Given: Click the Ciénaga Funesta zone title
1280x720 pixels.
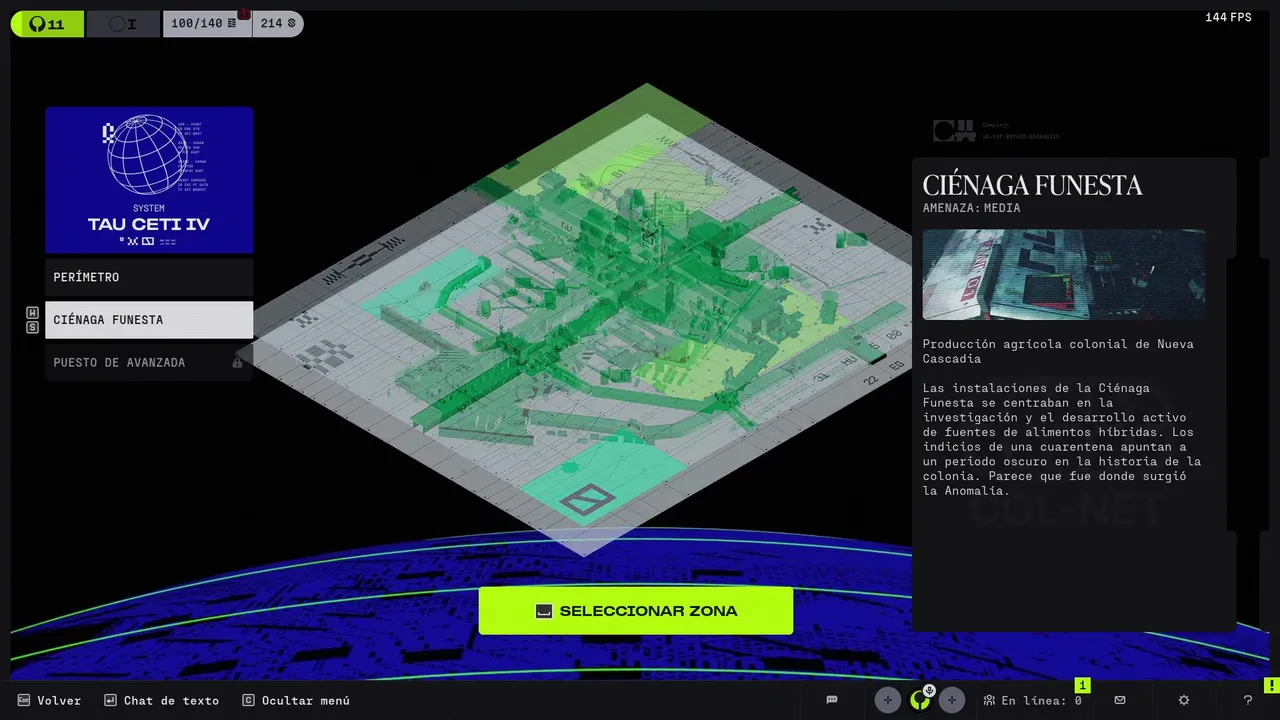Looking at the screenshot, I should coord(1032,185).
